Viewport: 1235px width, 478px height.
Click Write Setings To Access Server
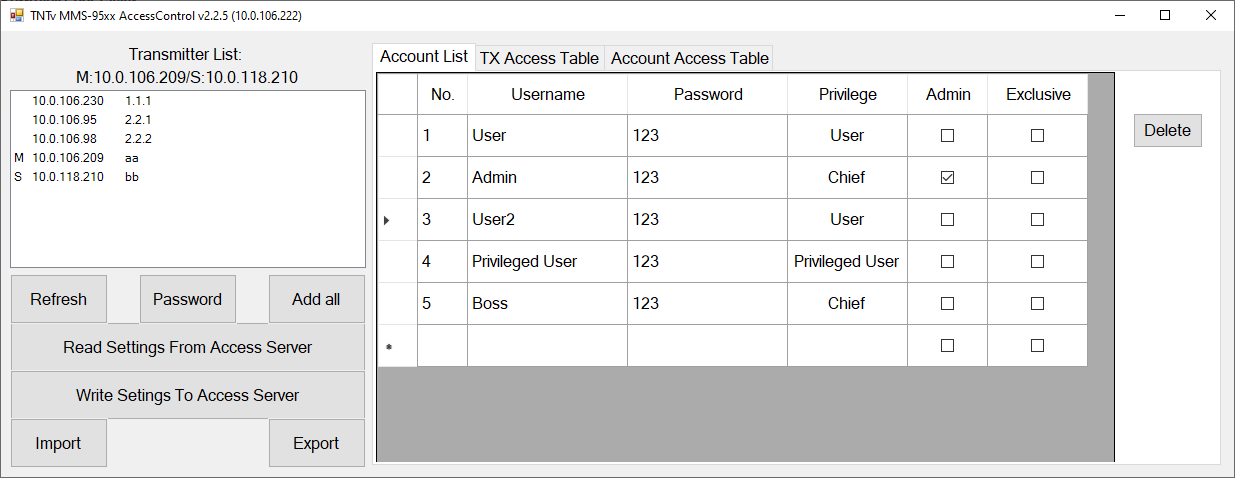(x=188, y=395)
